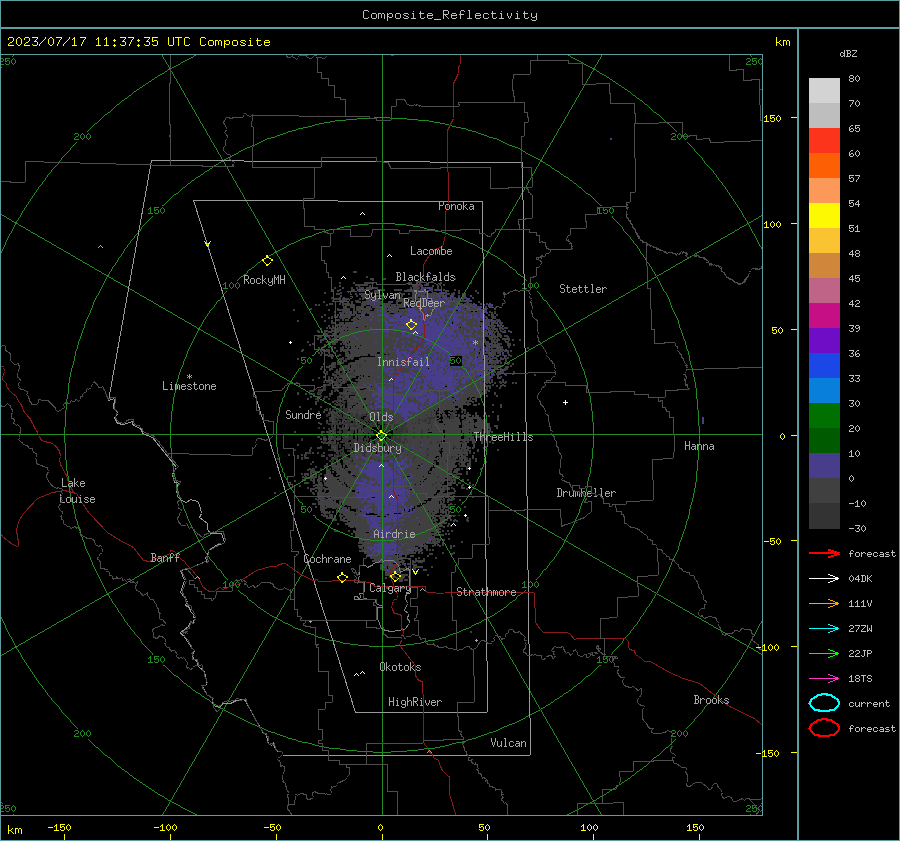900x841 pixels.
Task: Select the red forecast ellipse legend icon
Action: click(x=824, y=728)
